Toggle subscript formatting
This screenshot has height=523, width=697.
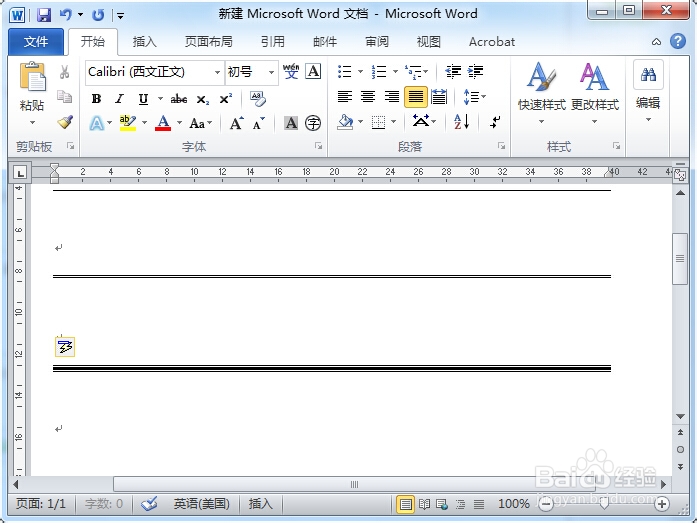[x=203, y=99]
